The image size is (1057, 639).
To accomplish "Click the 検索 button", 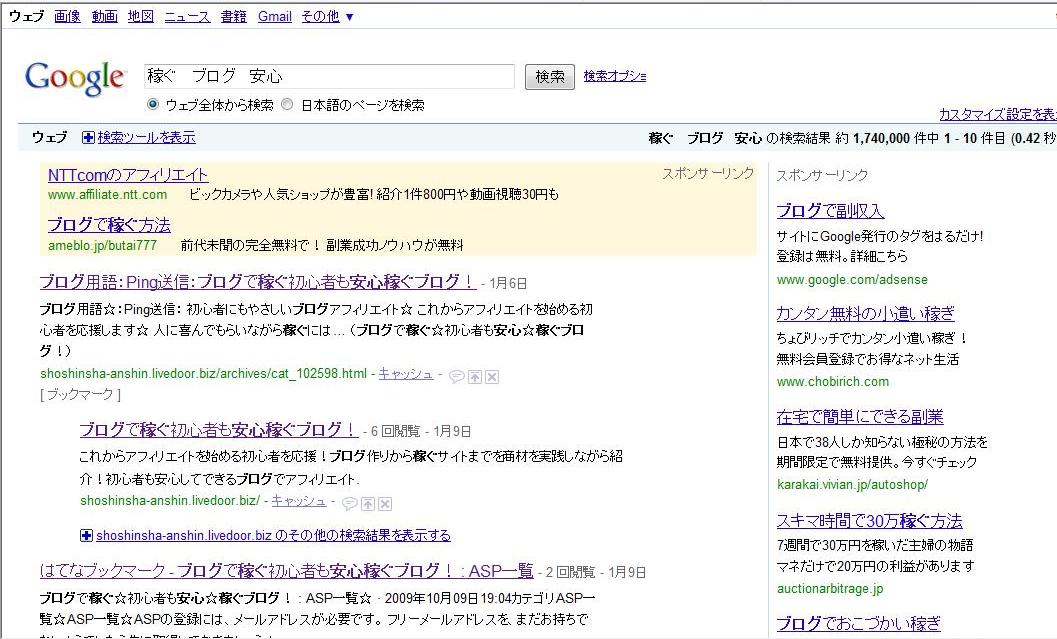I will tap(549, 77).
